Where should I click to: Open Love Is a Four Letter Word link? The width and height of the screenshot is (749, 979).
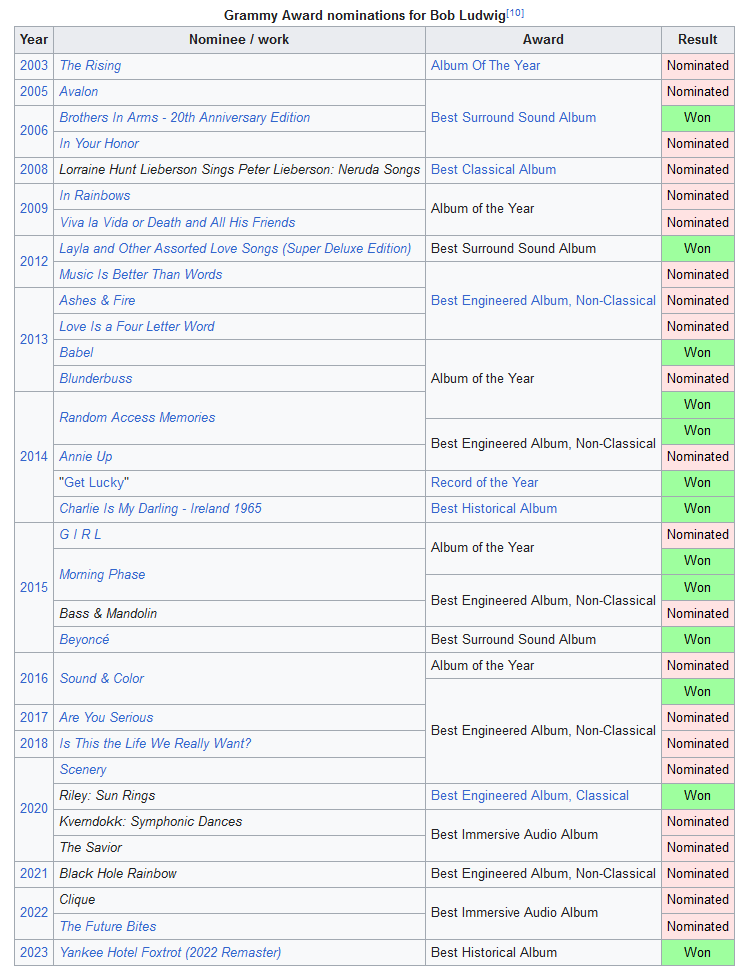137,327
